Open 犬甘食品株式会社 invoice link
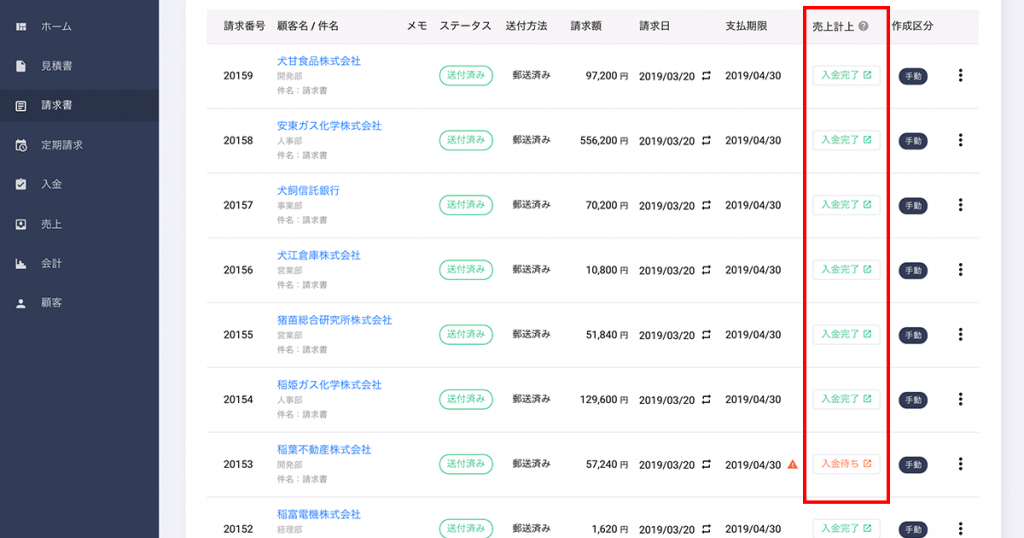This screenshot has width=1024, height=538. [x=319, y=61]
